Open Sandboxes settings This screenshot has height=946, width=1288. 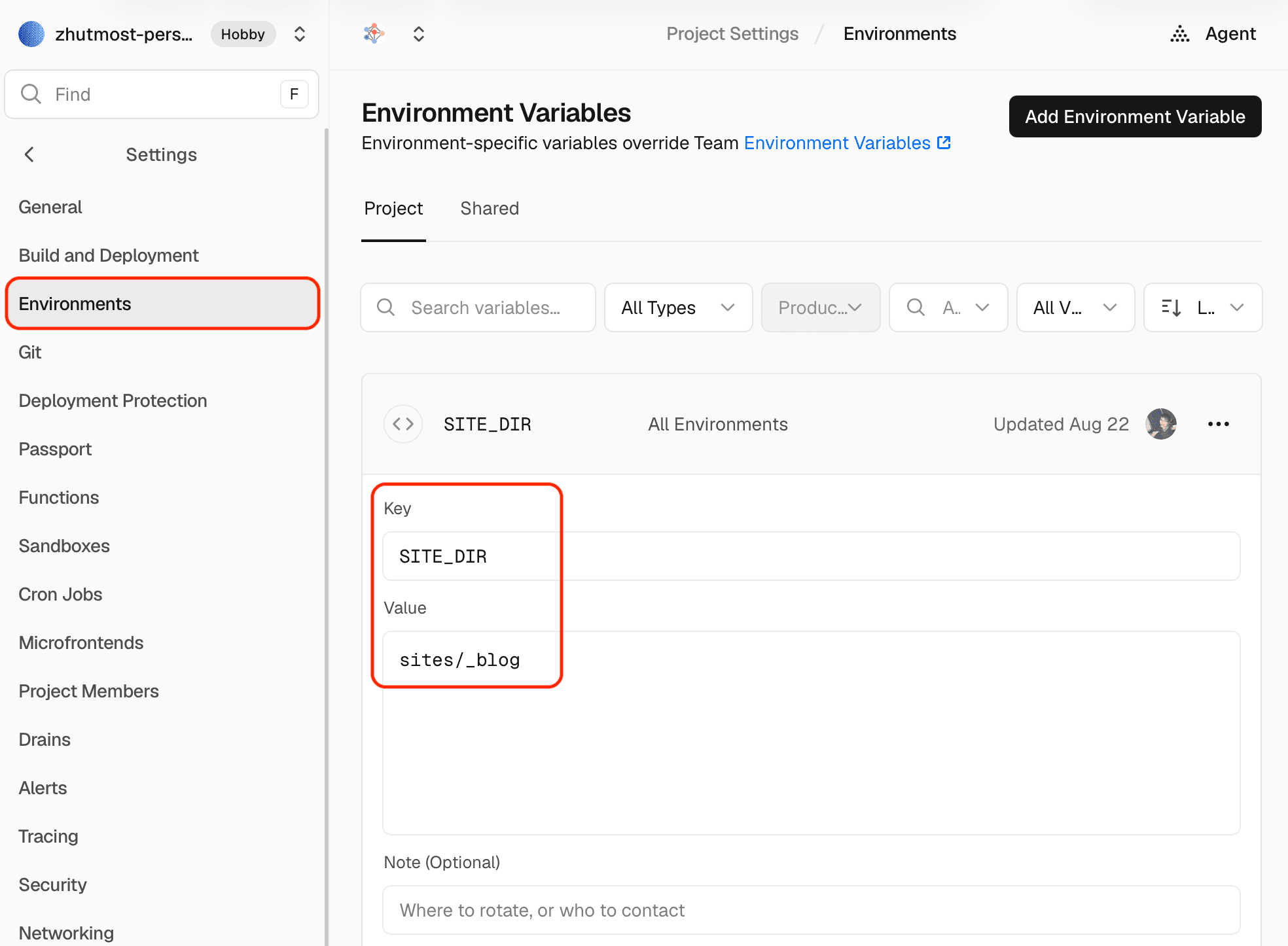pyautogui.click(x=64, y=546)
